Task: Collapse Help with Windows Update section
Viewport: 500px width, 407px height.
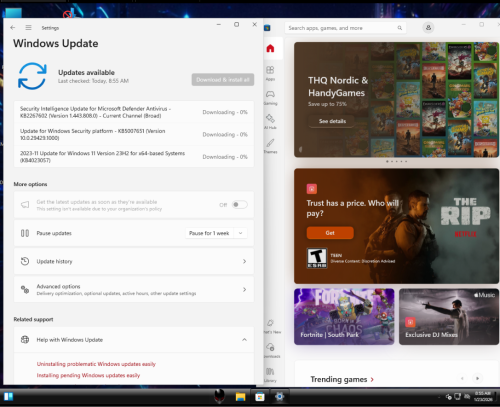Action: 244,340
